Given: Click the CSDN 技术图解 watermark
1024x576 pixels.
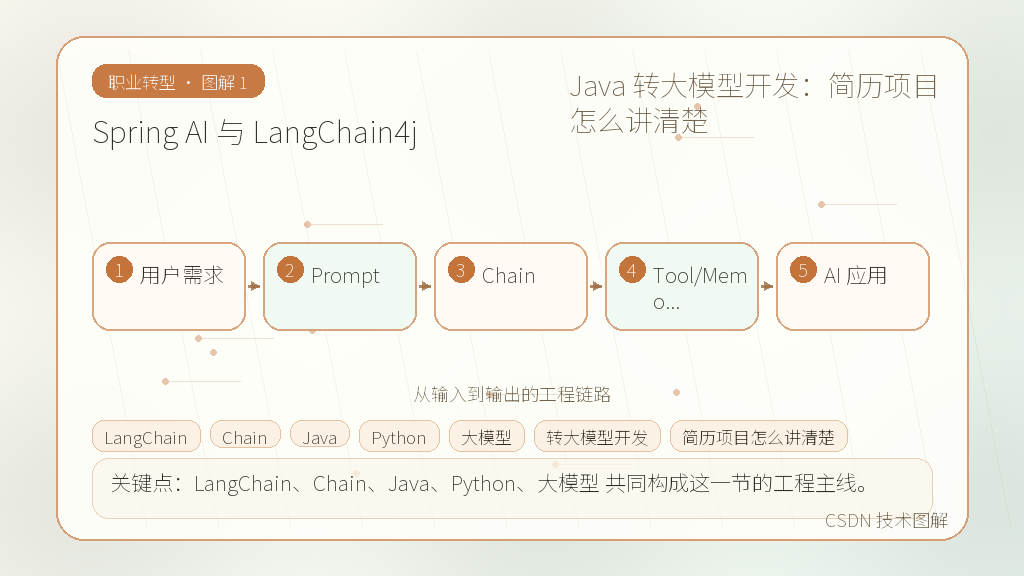Looking at the screenshot, I should click(886, 520).
